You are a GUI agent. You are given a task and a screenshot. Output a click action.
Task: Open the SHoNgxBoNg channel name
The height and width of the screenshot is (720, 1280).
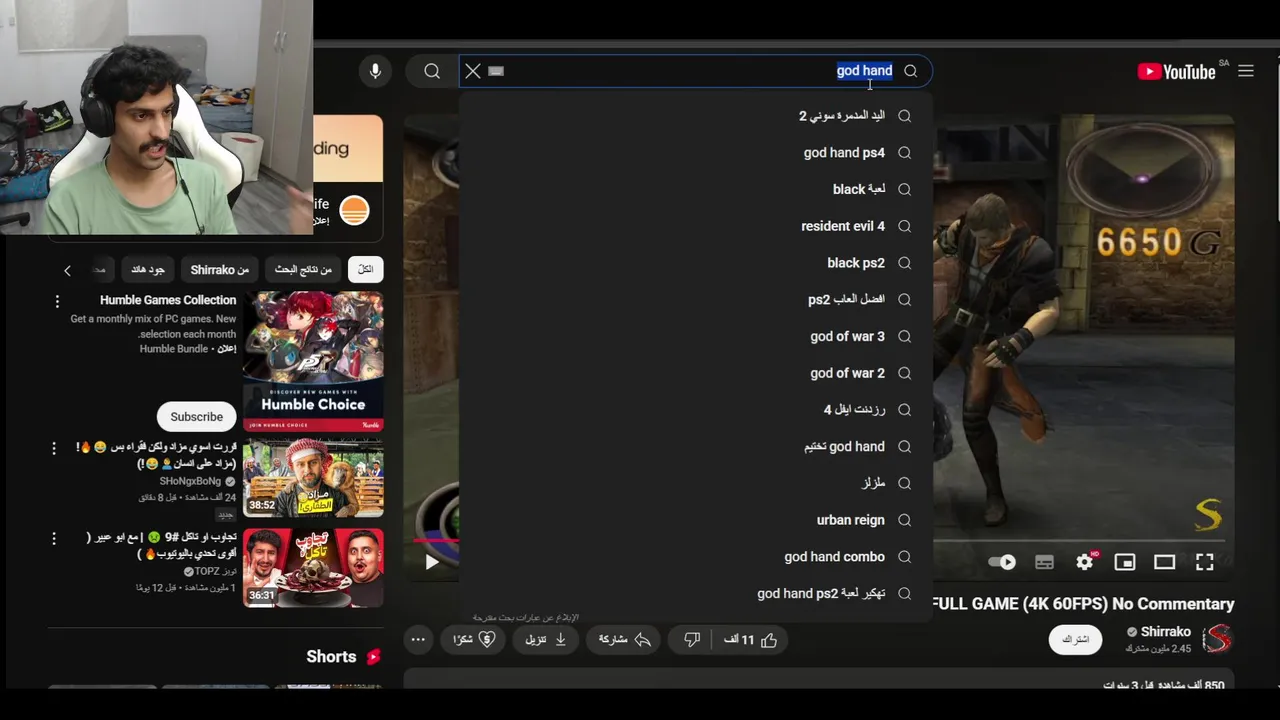click(x=190, y=481)
